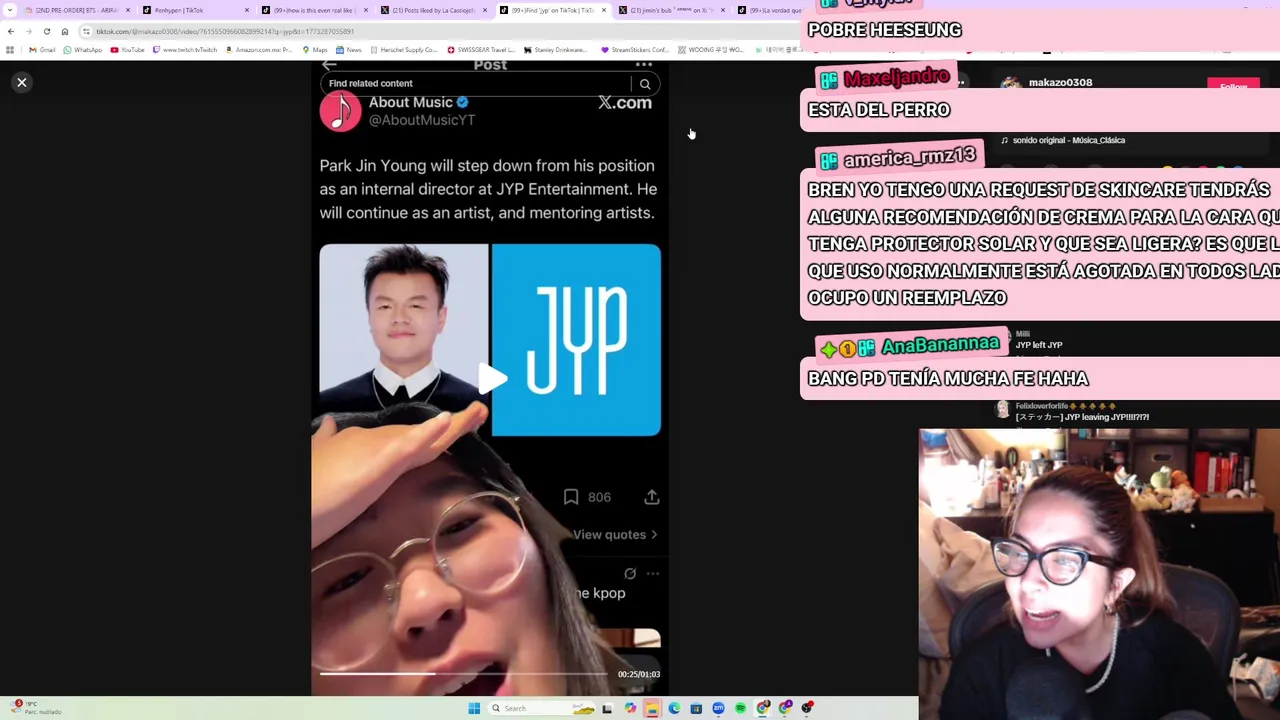
Task: Seek on the TikTok video progress bar
Action: click(x=463, y=674)
